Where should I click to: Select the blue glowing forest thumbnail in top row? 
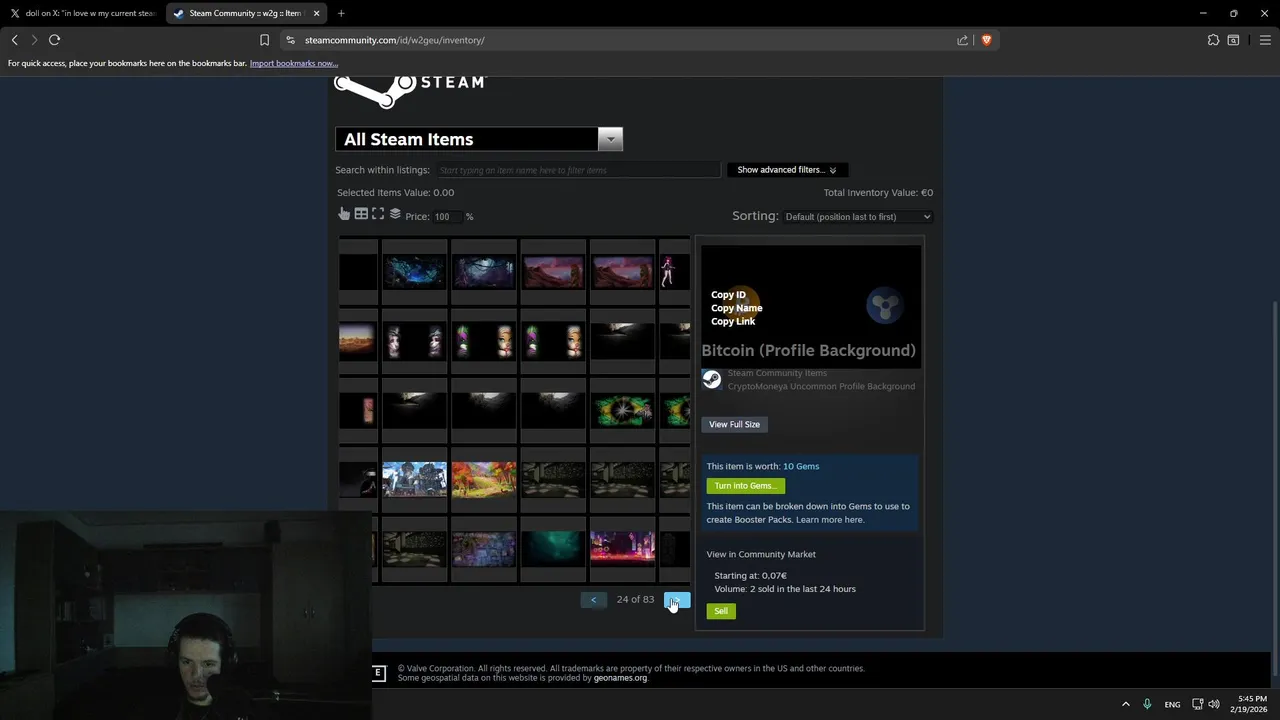tap(415, 271)
